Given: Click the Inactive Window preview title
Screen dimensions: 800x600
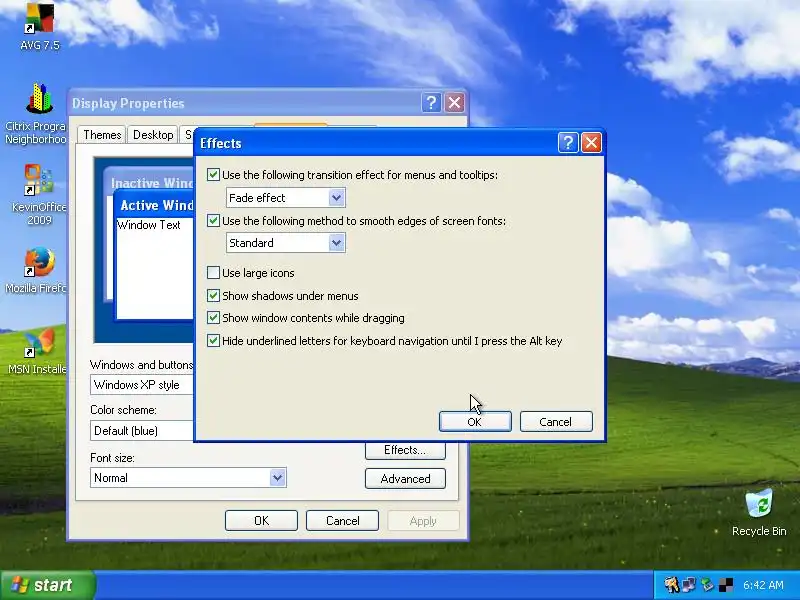Looking at the screenshot, I should tap(152, 183).
